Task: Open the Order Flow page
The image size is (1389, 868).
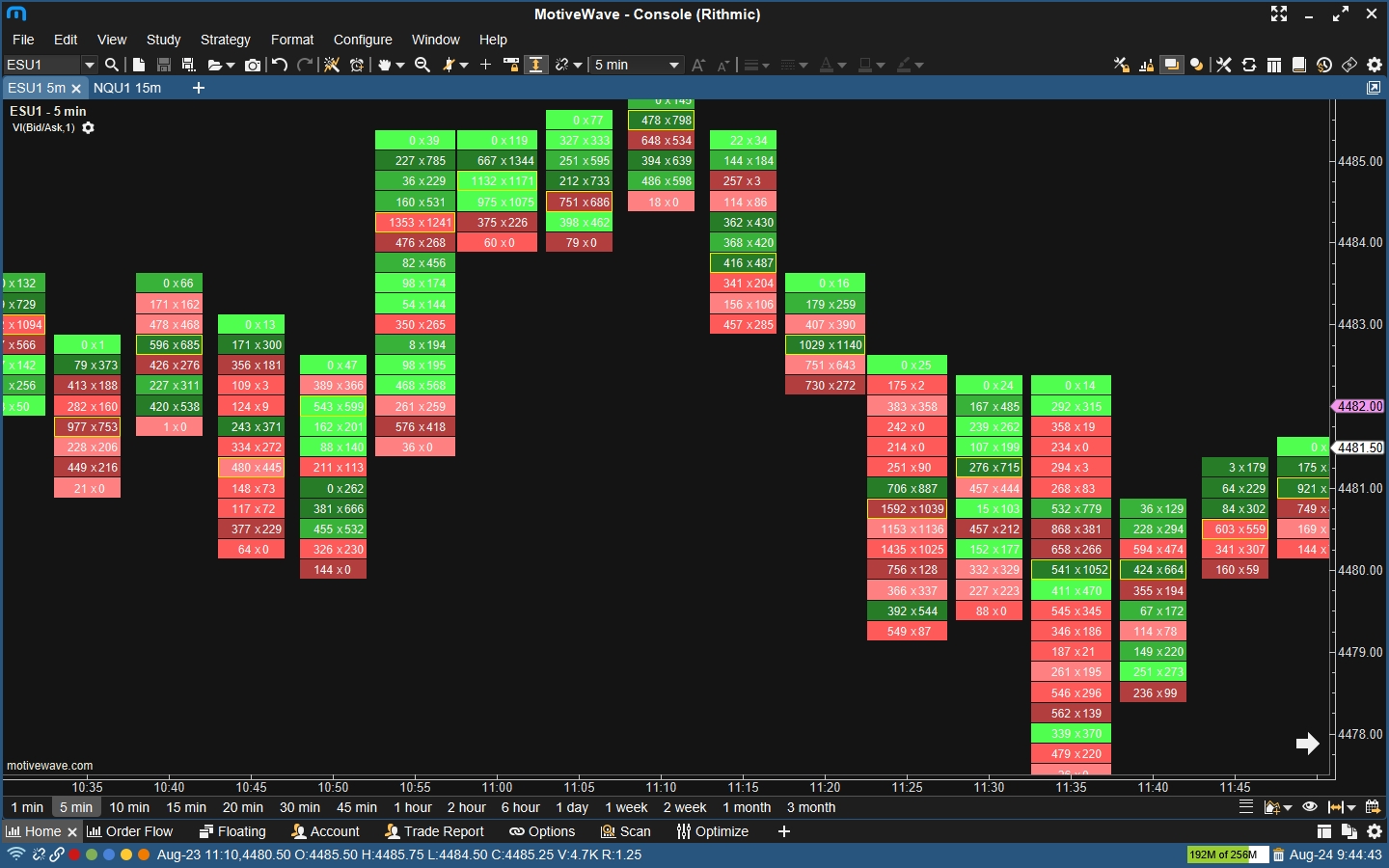Action: pos(130,831)
